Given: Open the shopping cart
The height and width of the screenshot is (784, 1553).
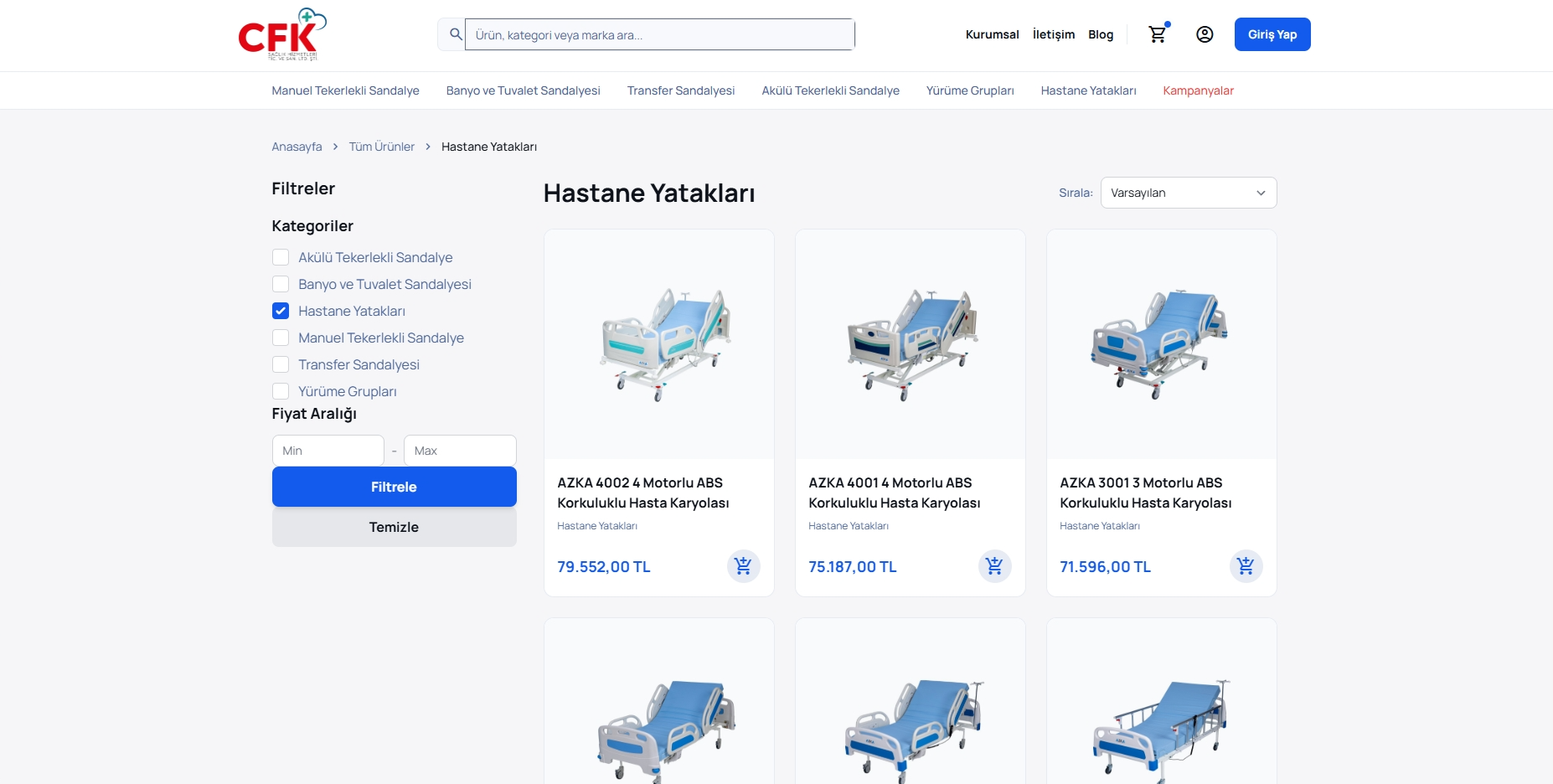Looking at the screenshot, I should click(x=1158, y=34).
